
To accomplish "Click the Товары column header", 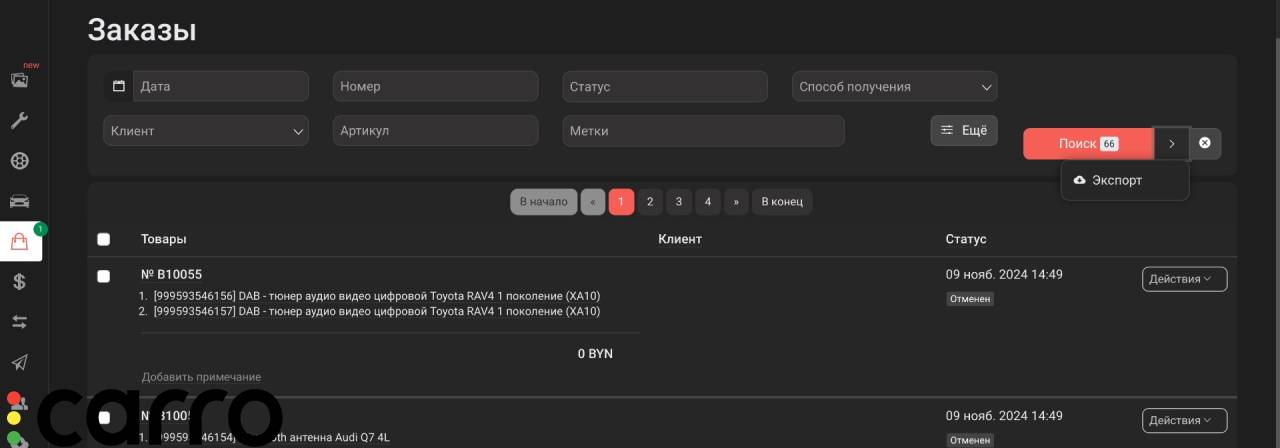I will [163, 239].
